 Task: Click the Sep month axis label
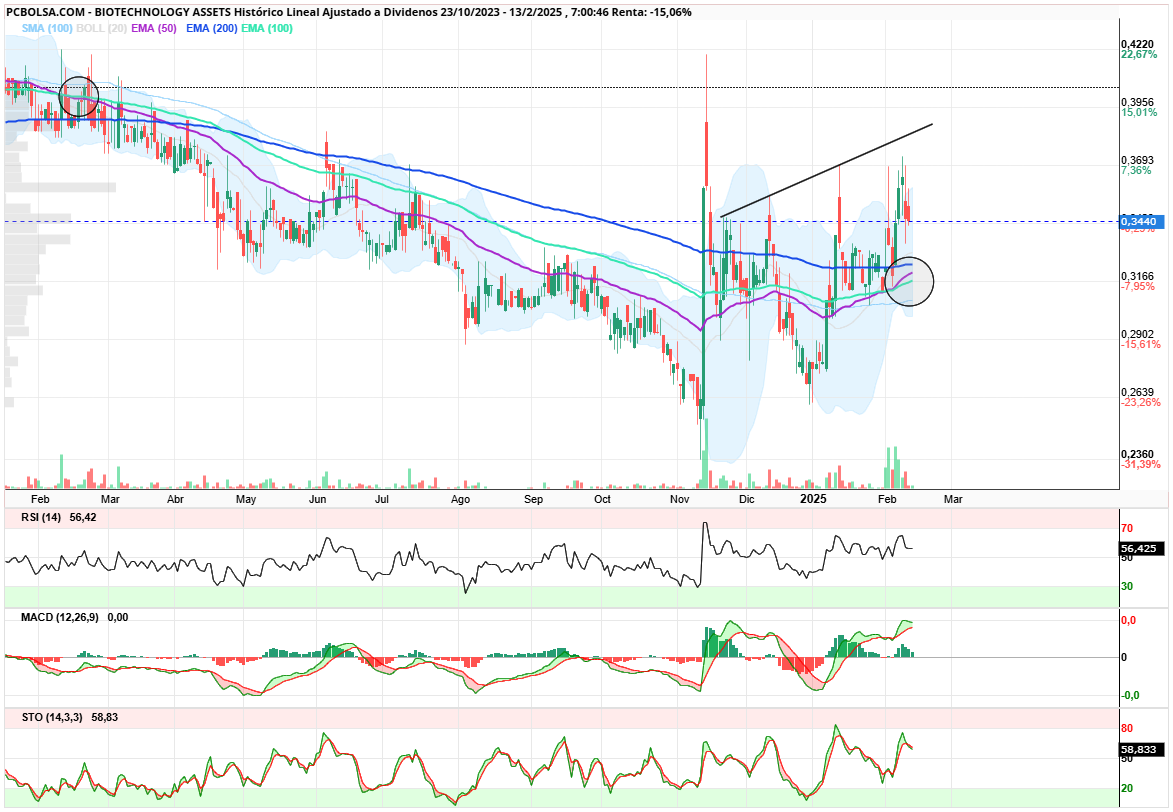533,499
